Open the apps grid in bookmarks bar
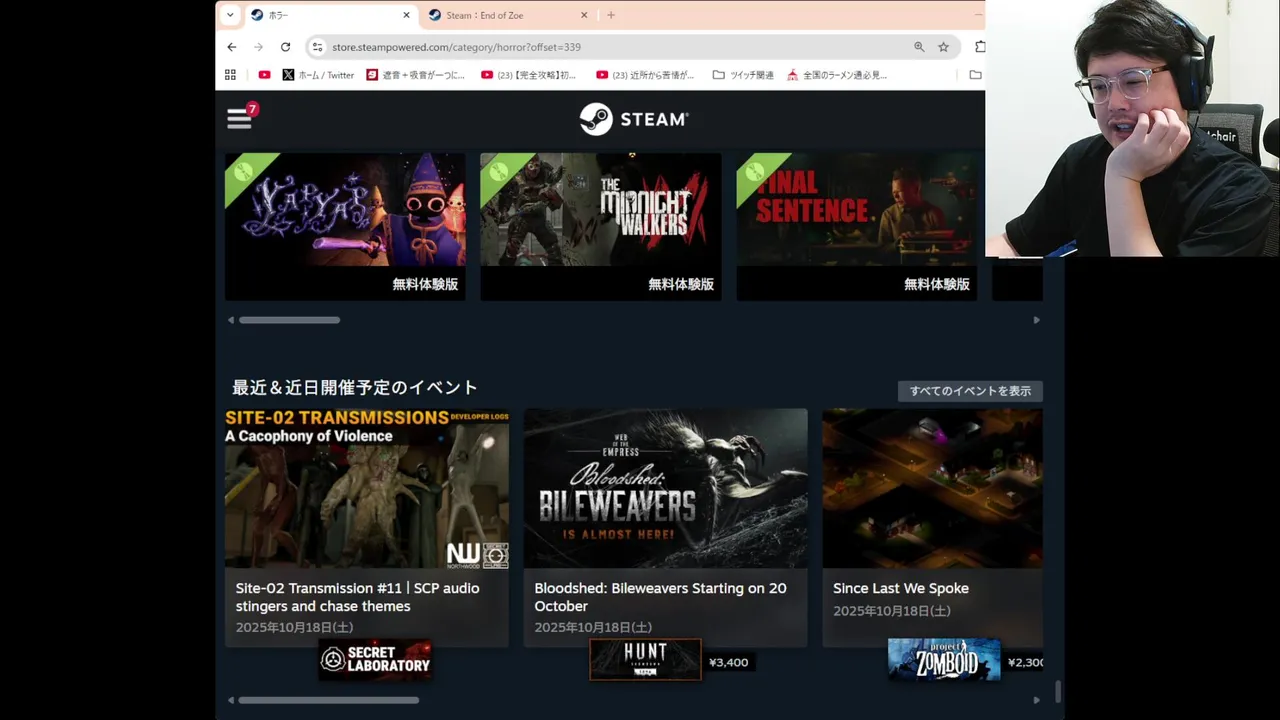 point(230,75)
